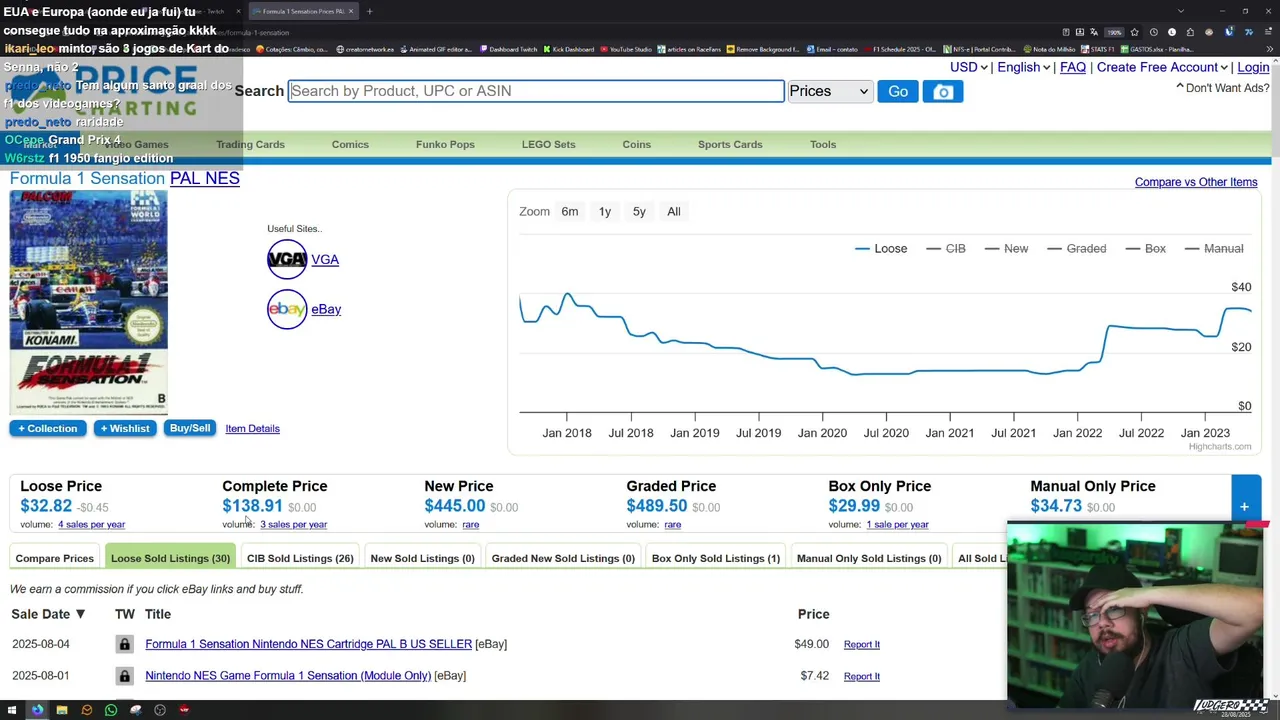Click the + Collection button
Viewport: 1280px width, 720px height.
pyautogui.click(x=47, y=428)
